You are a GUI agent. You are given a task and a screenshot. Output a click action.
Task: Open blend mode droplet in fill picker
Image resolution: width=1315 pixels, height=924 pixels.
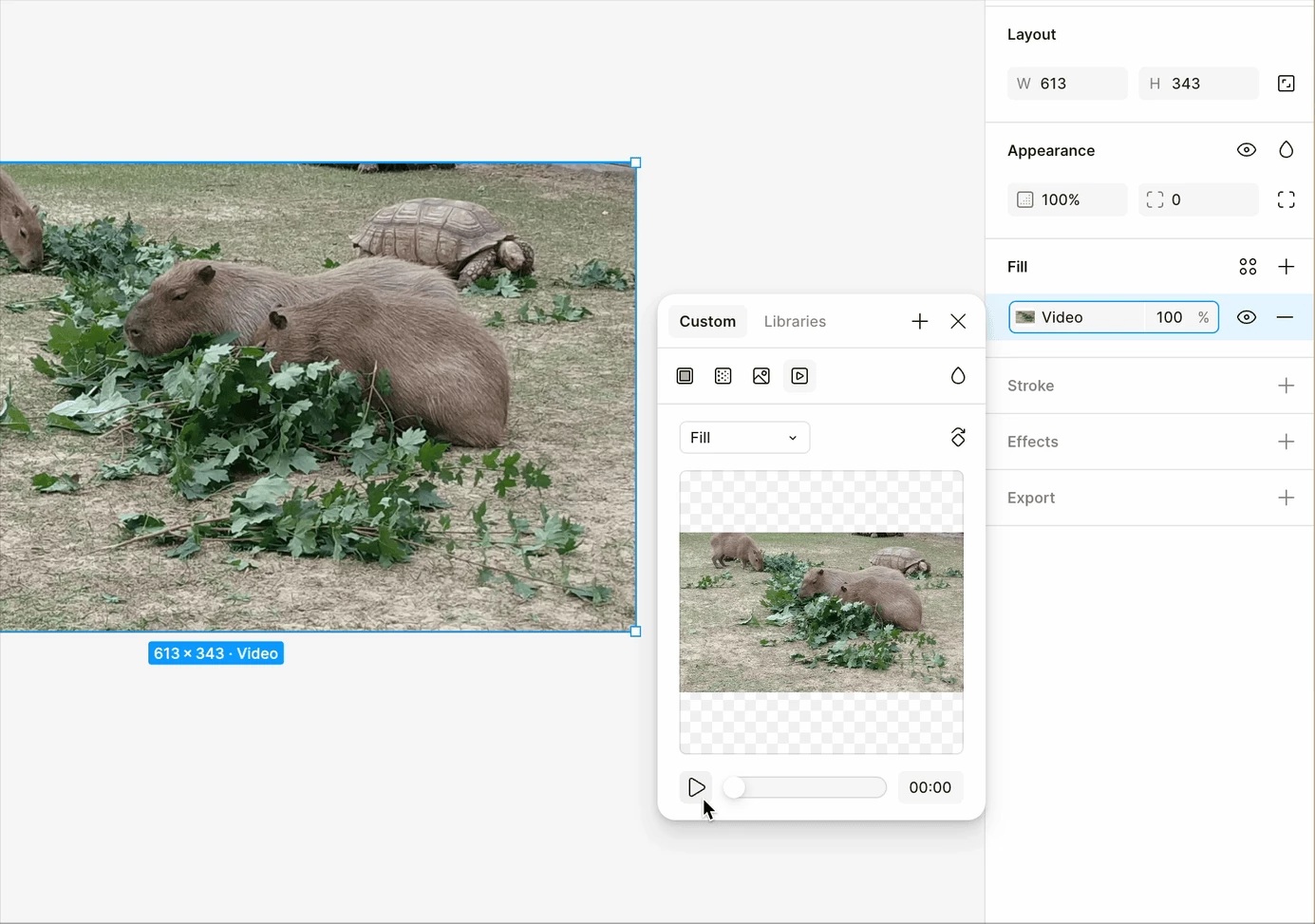click(958, 376)
